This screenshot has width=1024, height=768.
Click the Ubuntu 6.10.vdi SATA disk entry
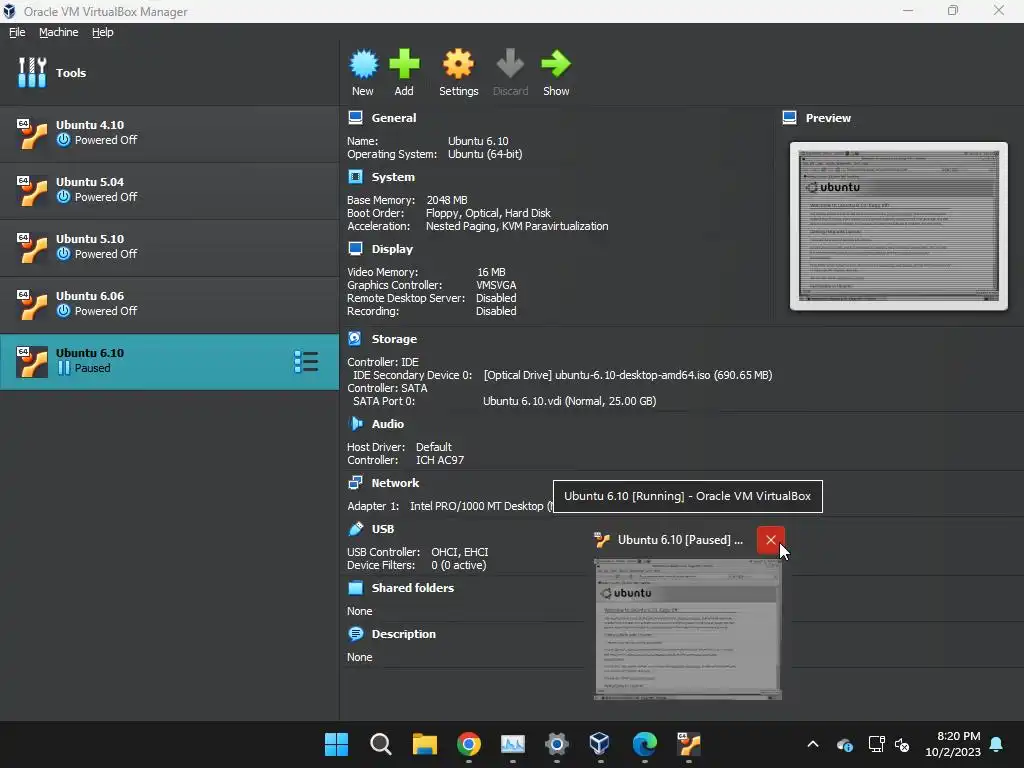(x=569, y=401)
